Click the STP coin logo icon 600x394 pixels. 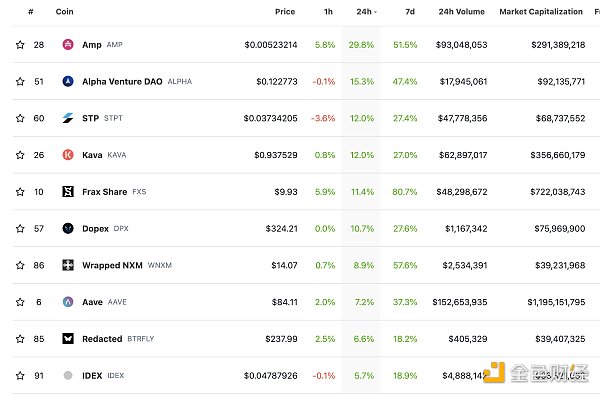pyautogui.click(x=68, y=118)
